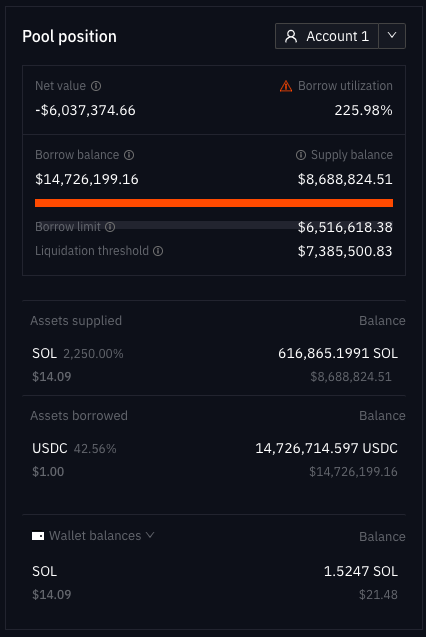Click the 14,726,714.597 USDC borrowed balance

click(327, 448)
